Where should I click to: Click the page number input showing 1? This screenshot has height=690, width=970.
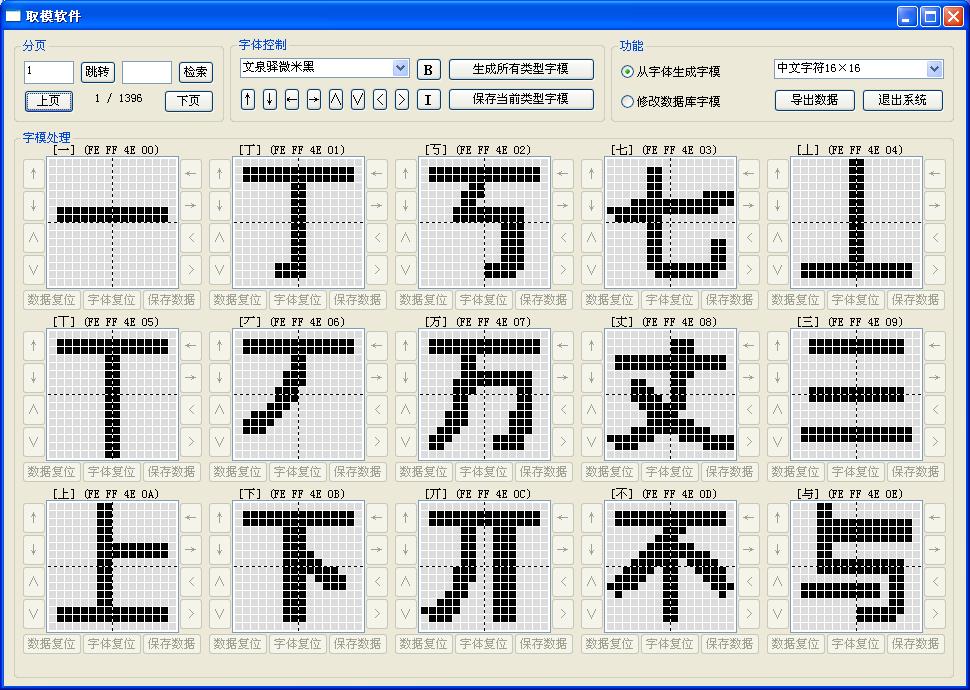(x=47, y=71)
